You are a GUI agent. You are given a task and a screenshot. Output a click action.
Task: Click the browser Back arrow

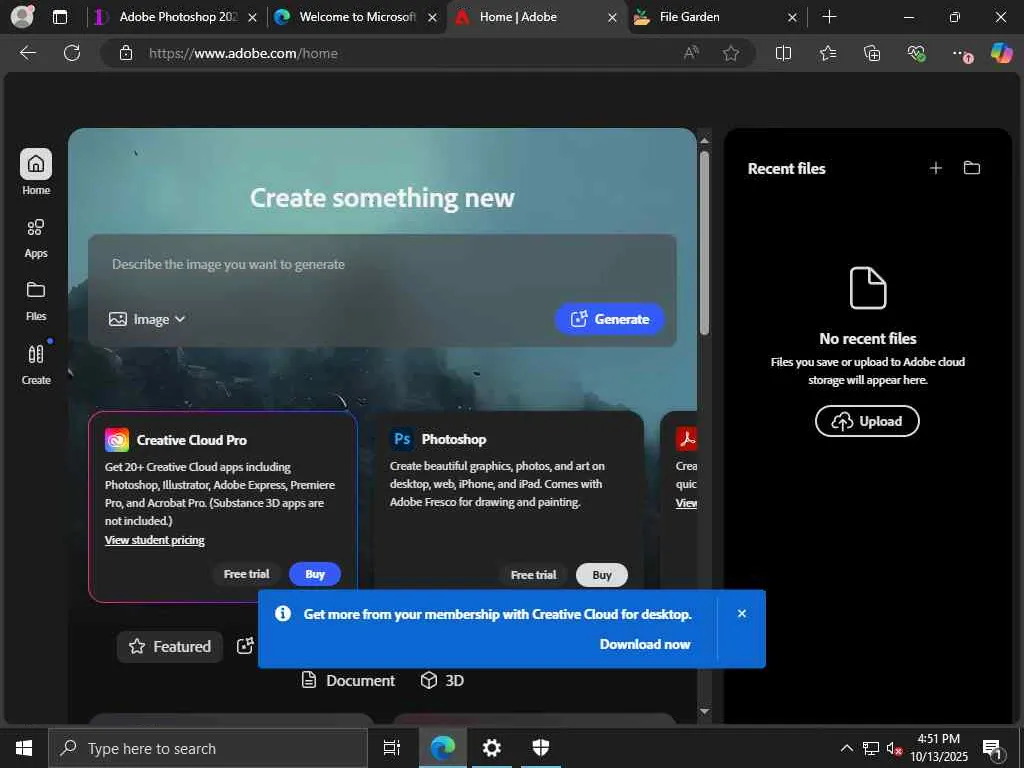coord(28,53)
